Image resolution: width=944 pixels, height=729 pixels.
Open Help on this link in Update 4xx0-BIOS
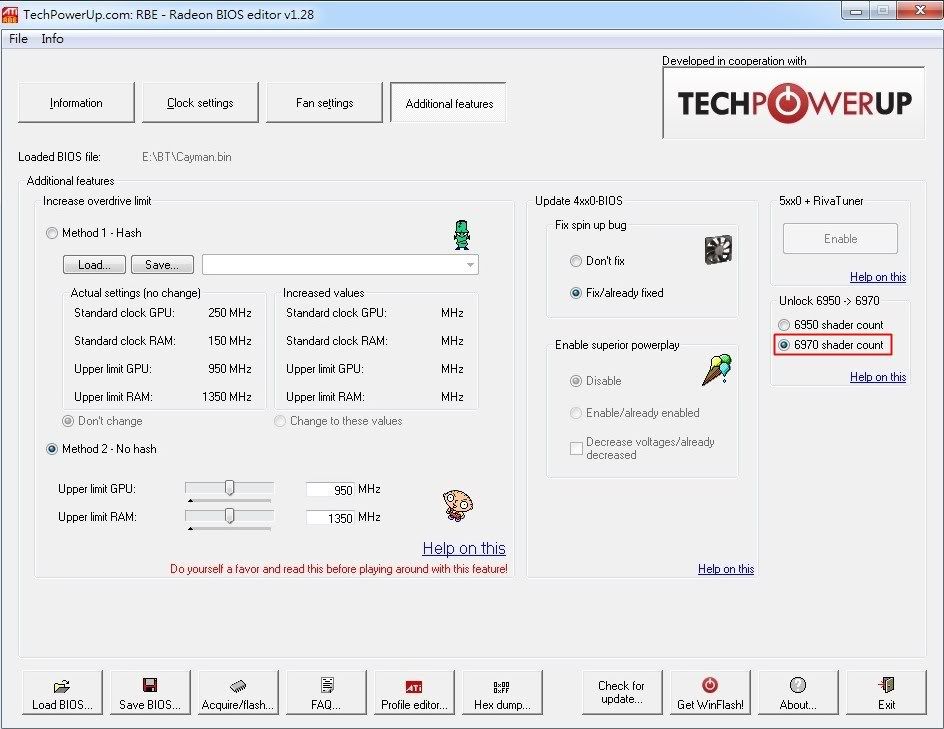(x=726, y=569)
